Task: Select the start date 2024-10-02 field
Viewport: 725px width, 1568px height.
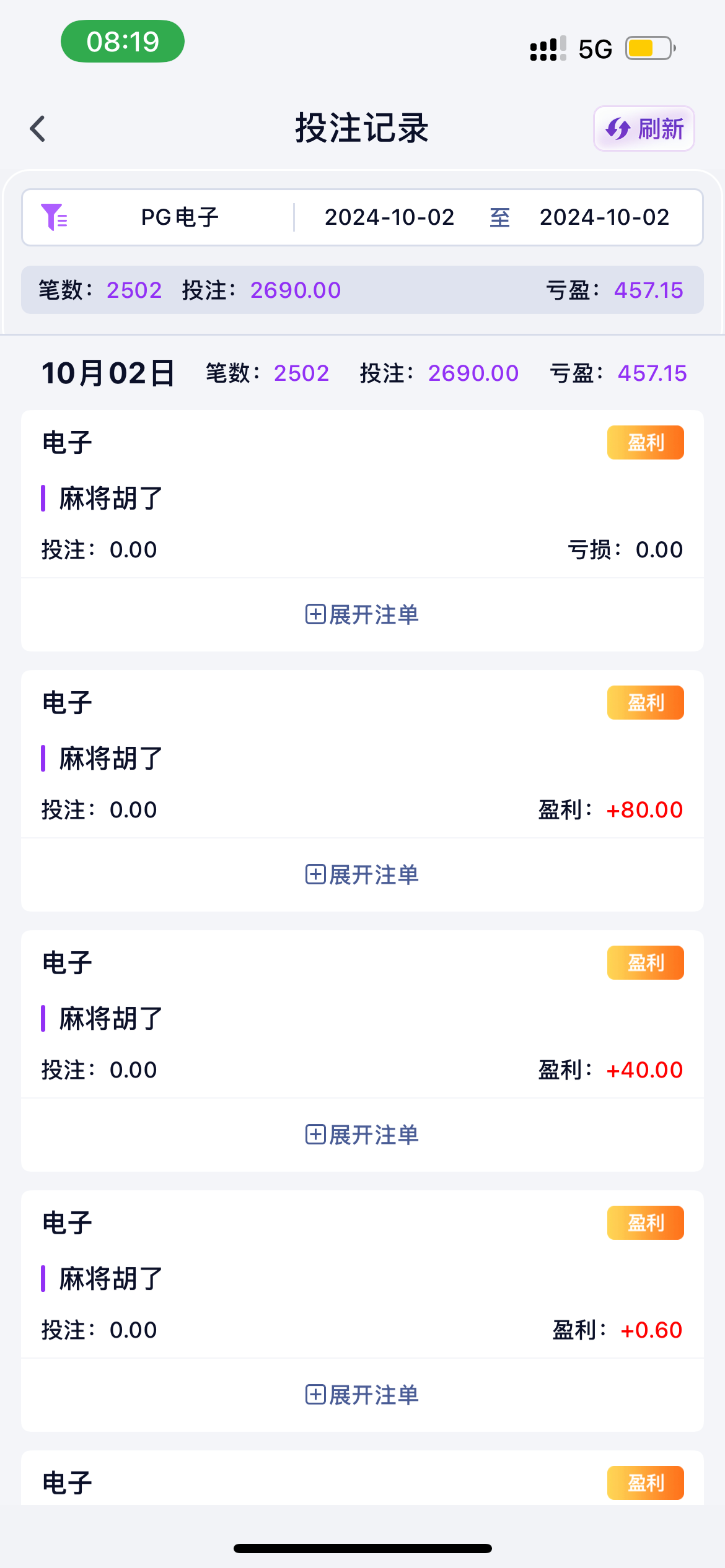Action: (x=389, y=217)
